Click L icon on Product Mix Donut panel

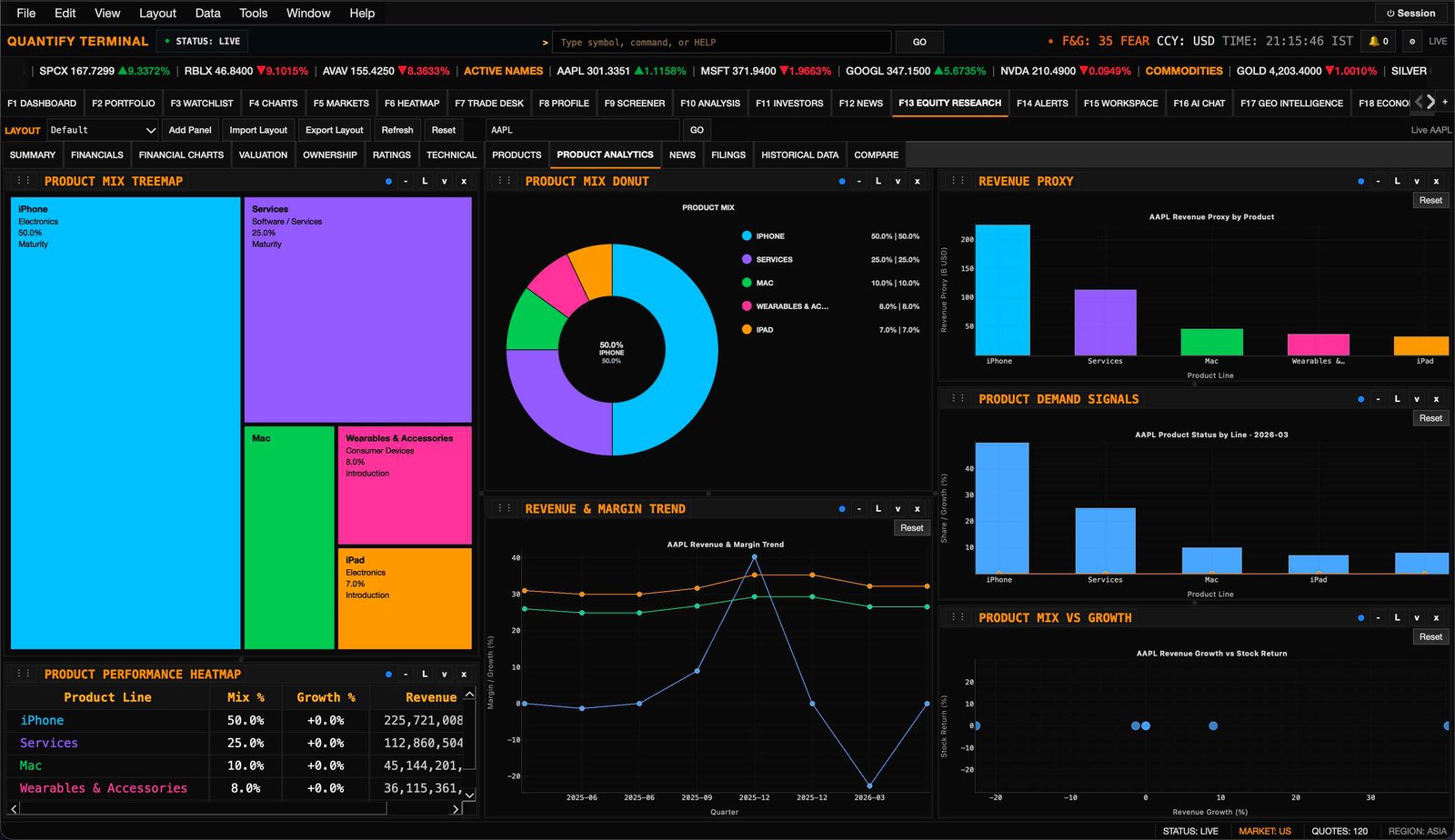(x=878, y=181)
